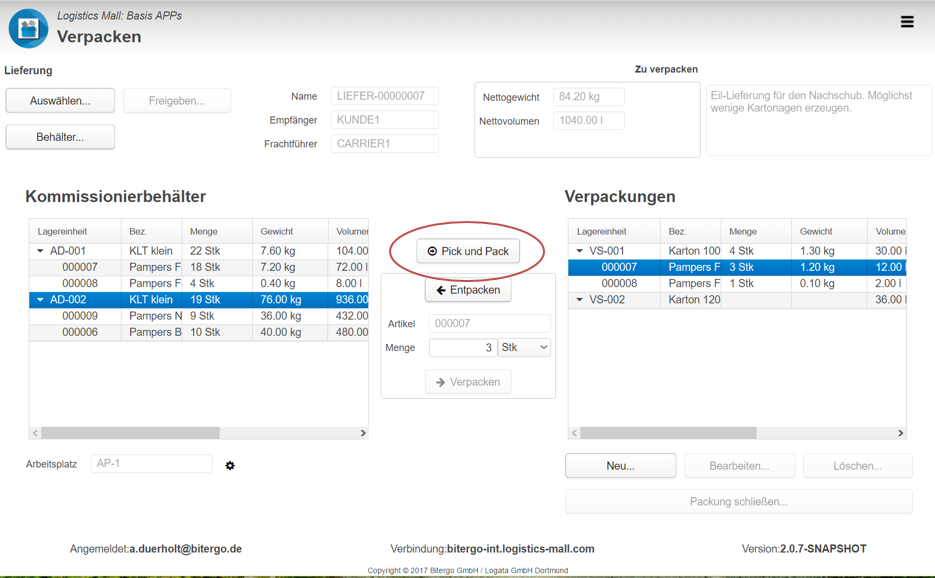Select row 000008 in Verpackungen table
The width and height of the screenshot is (935, 578).
pos(737,283)
